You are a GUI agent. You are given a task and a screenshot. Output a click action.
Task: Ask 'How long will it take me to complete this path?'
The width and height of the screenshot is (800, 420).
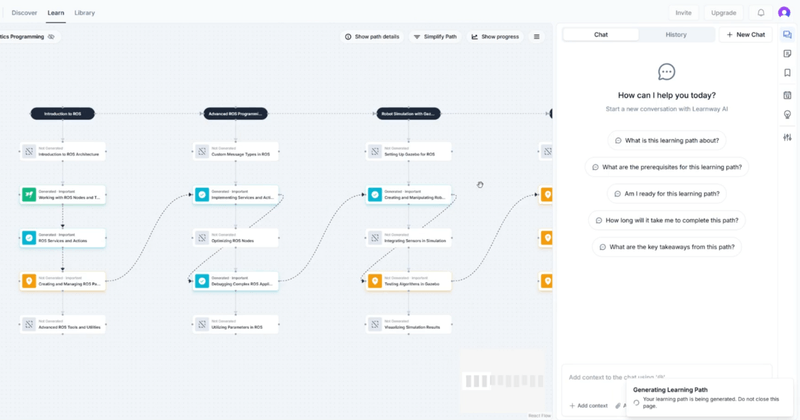point(666,220)
